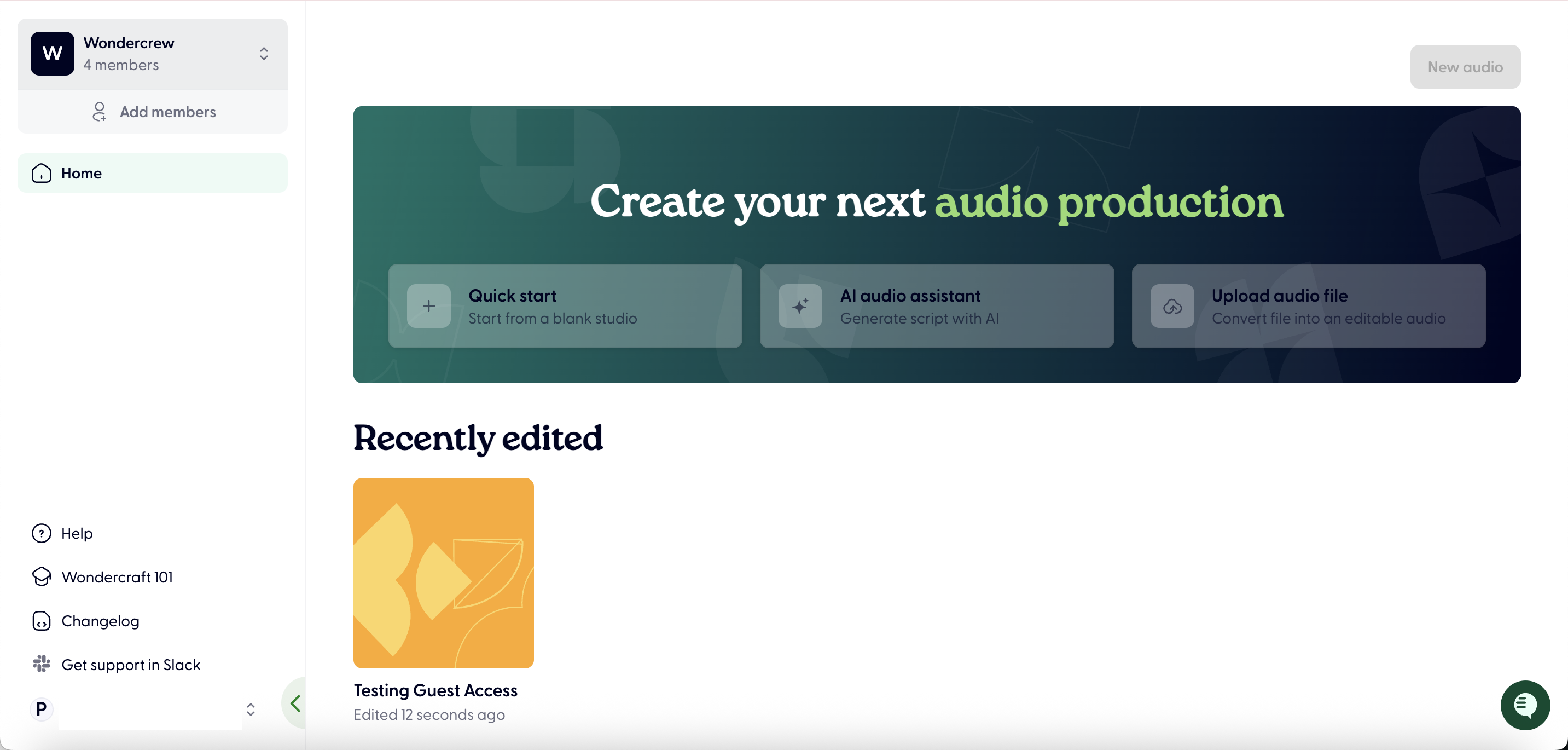The width and height of the screenshot is (1568, 750).
Task: Click Add members button
Action: pyautogui.click(x=152, y=112)
